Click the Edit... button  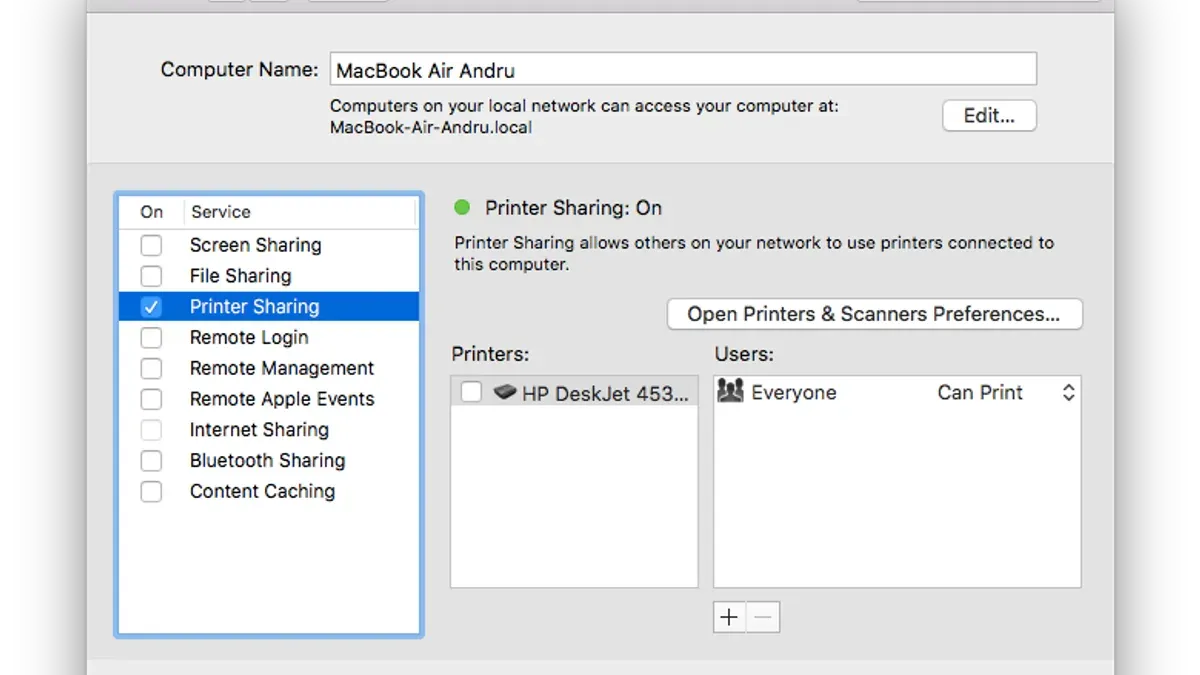click(989, 116)
